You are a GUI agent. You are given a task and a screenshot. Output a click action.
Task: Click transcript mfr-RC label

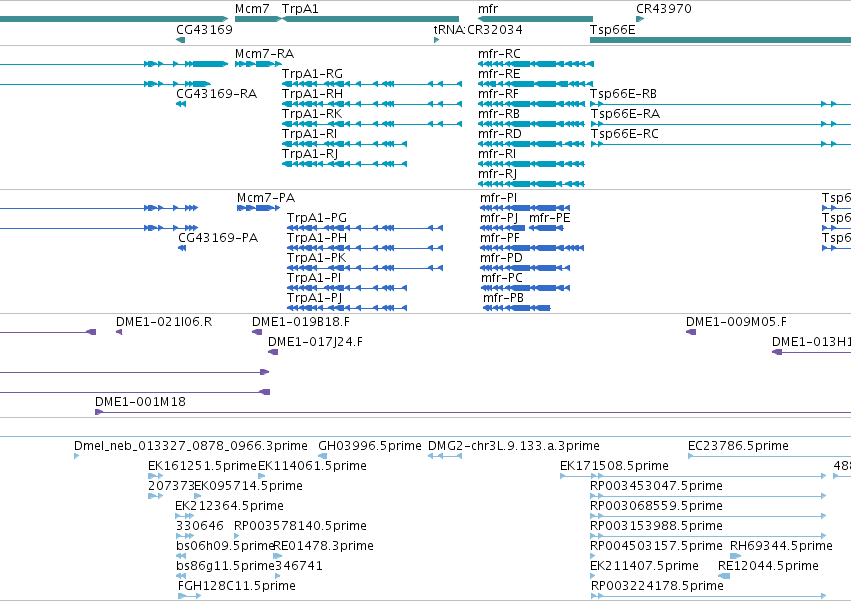pos(499,54)
